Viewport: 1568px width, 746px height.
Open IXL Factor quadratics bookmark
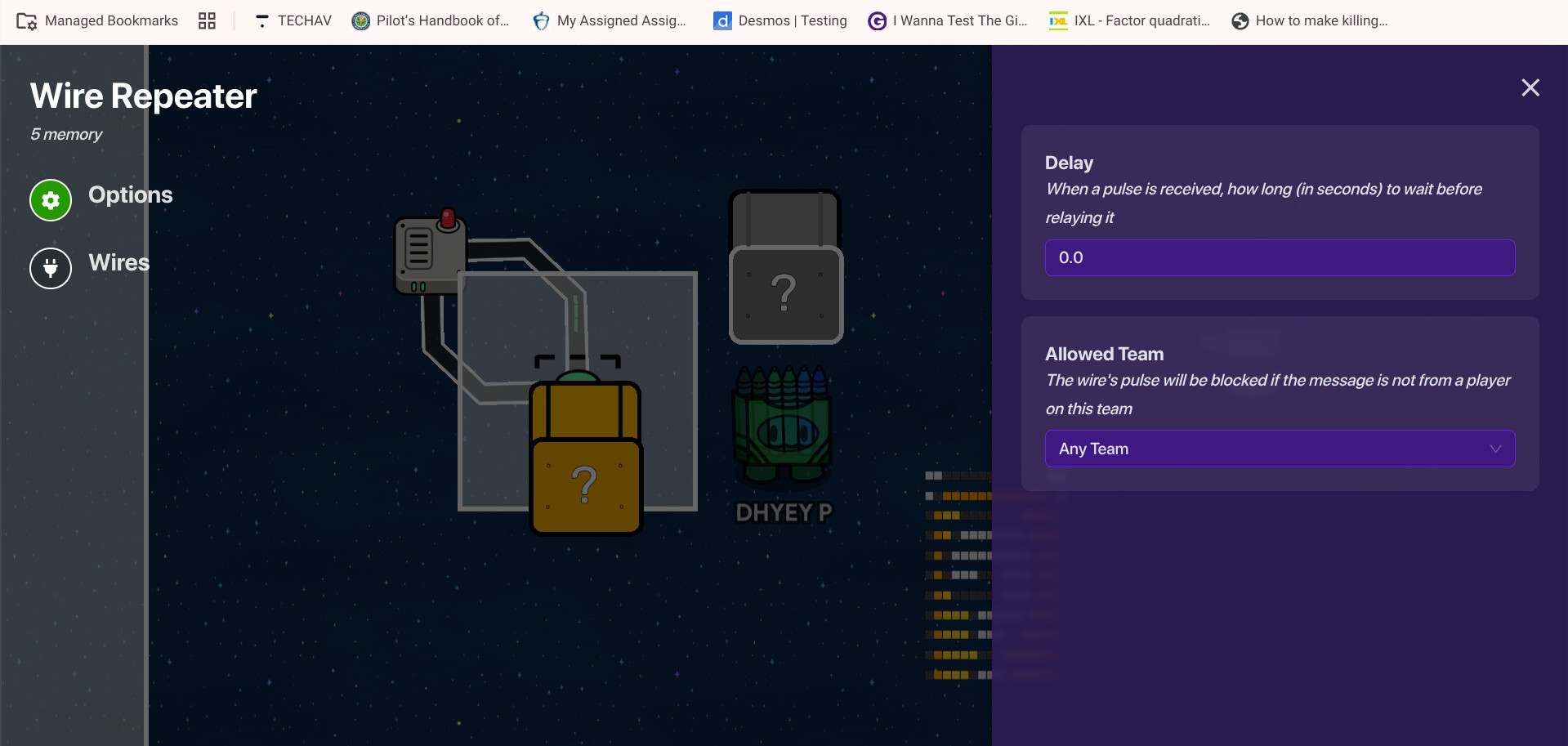1130,21
